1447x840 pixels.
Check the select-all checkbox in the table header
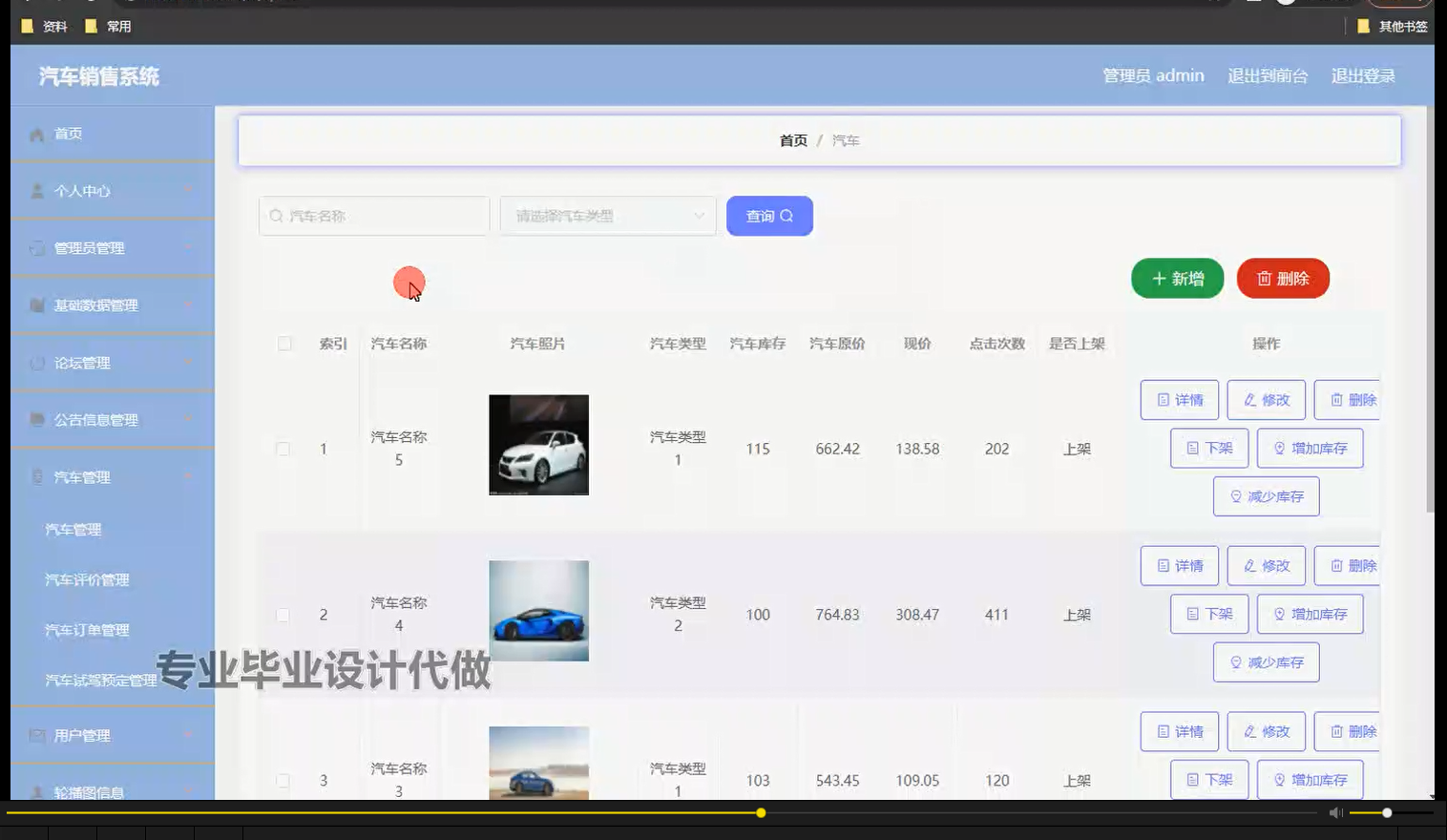(x=284, y=344)
